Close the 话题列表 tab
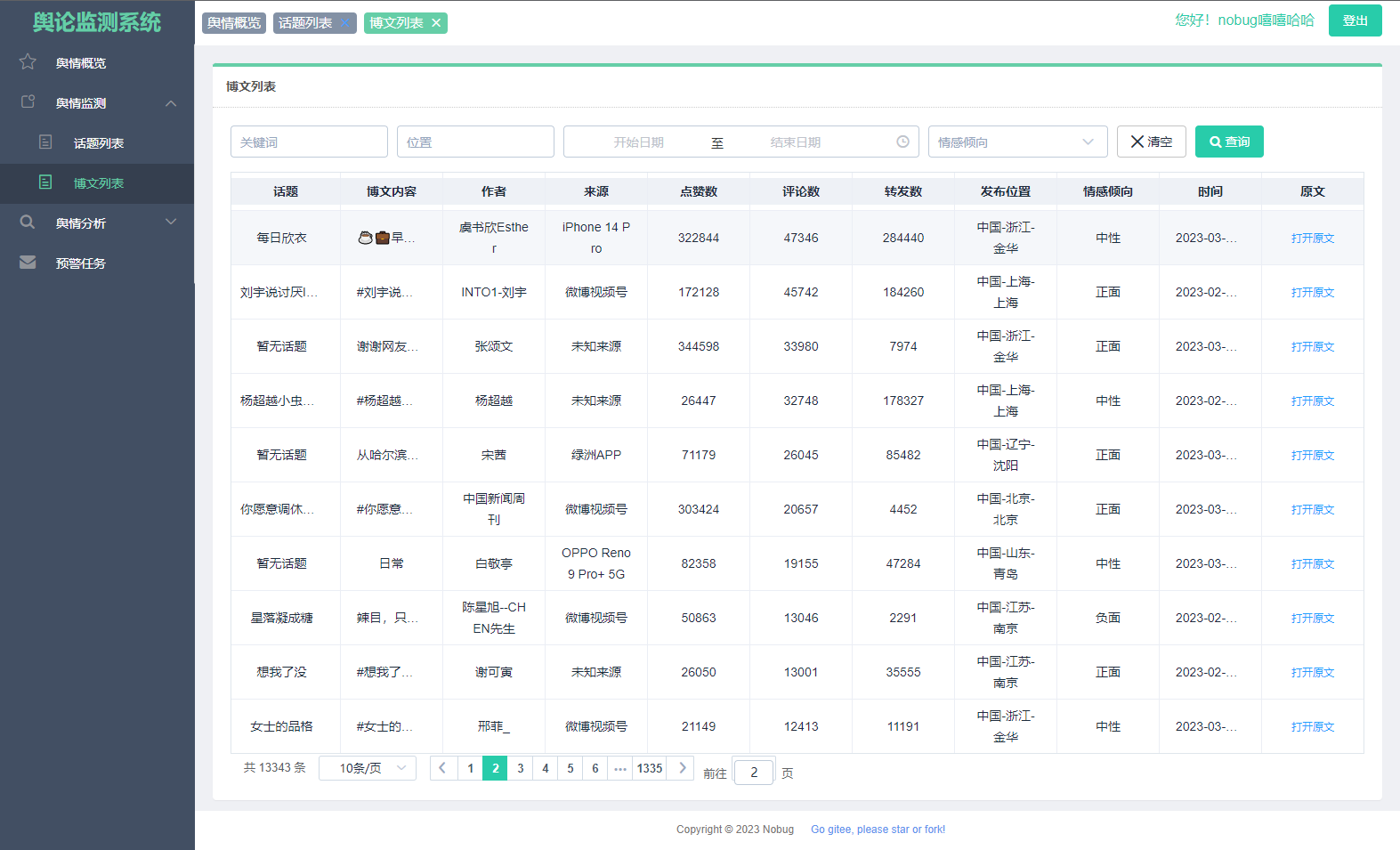The width and height of the screenshot is (1400, 850). [x=344, y=23]
